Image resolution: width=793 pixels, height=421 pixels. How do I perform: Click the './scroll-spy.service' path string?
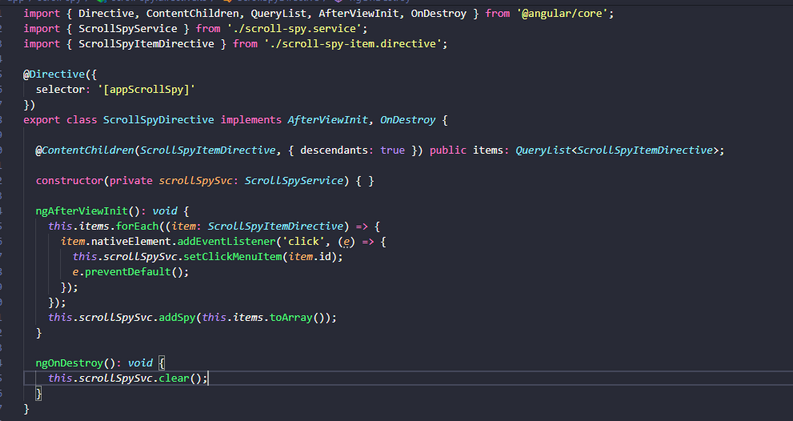click(294, 29)
